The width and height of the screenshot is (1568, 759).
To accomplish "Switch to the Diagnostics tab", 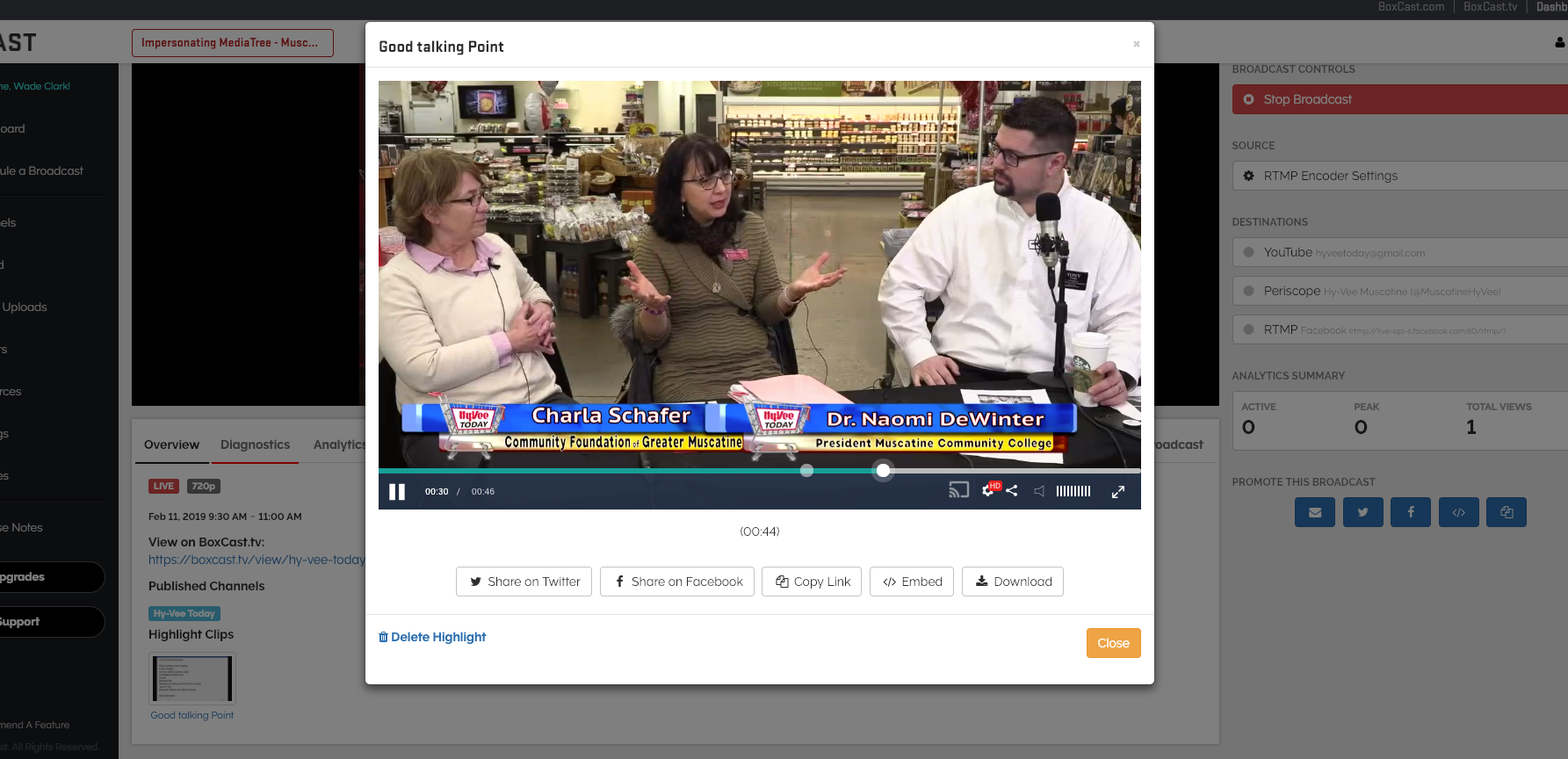I will point(255,445).
